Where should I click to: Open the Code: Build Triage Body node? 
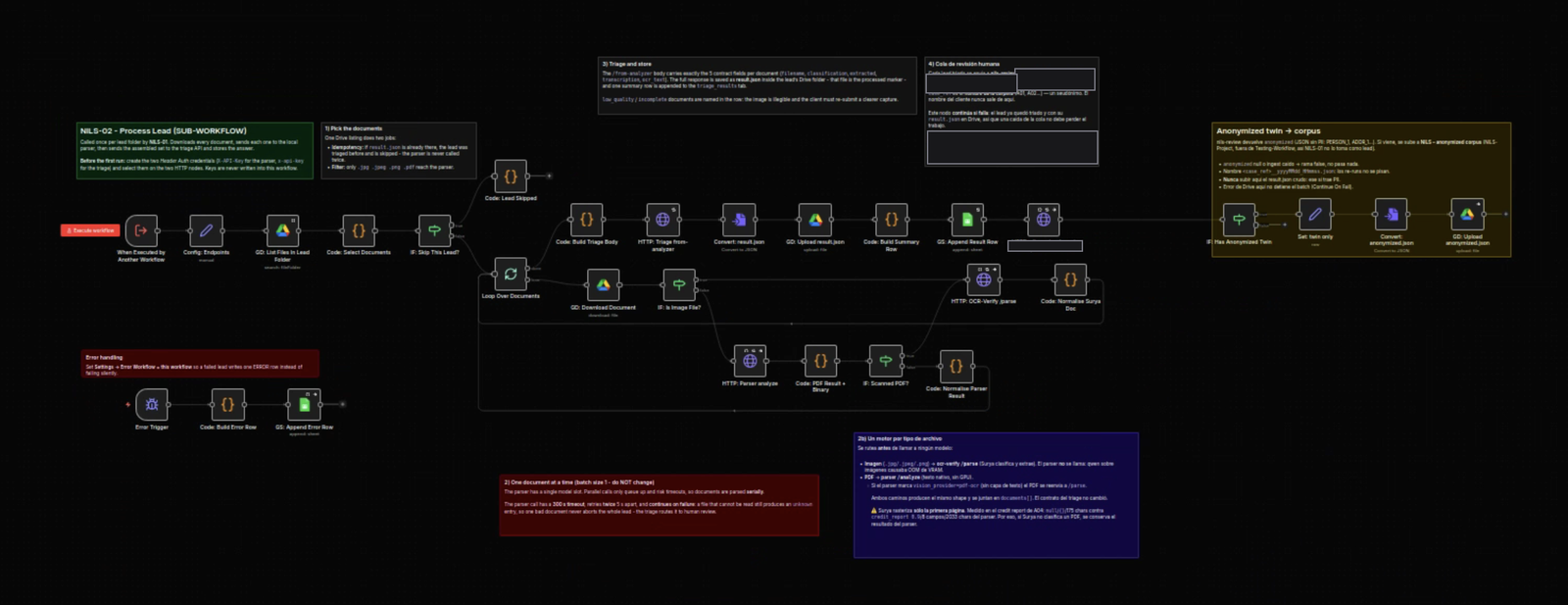pyautogui.click(x=586, y=220)
